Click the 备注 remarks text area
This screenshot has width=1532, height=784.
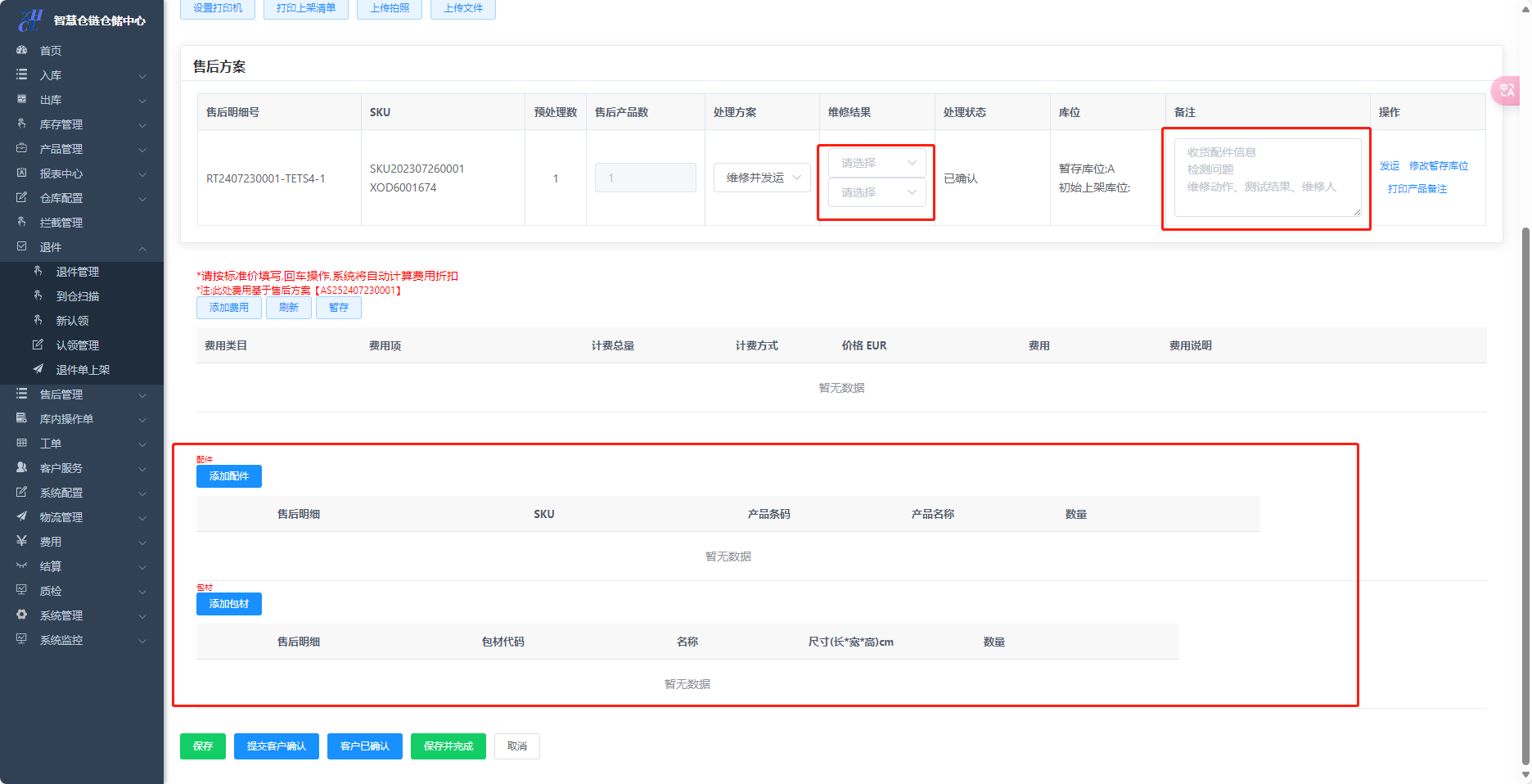[1267, 178]
